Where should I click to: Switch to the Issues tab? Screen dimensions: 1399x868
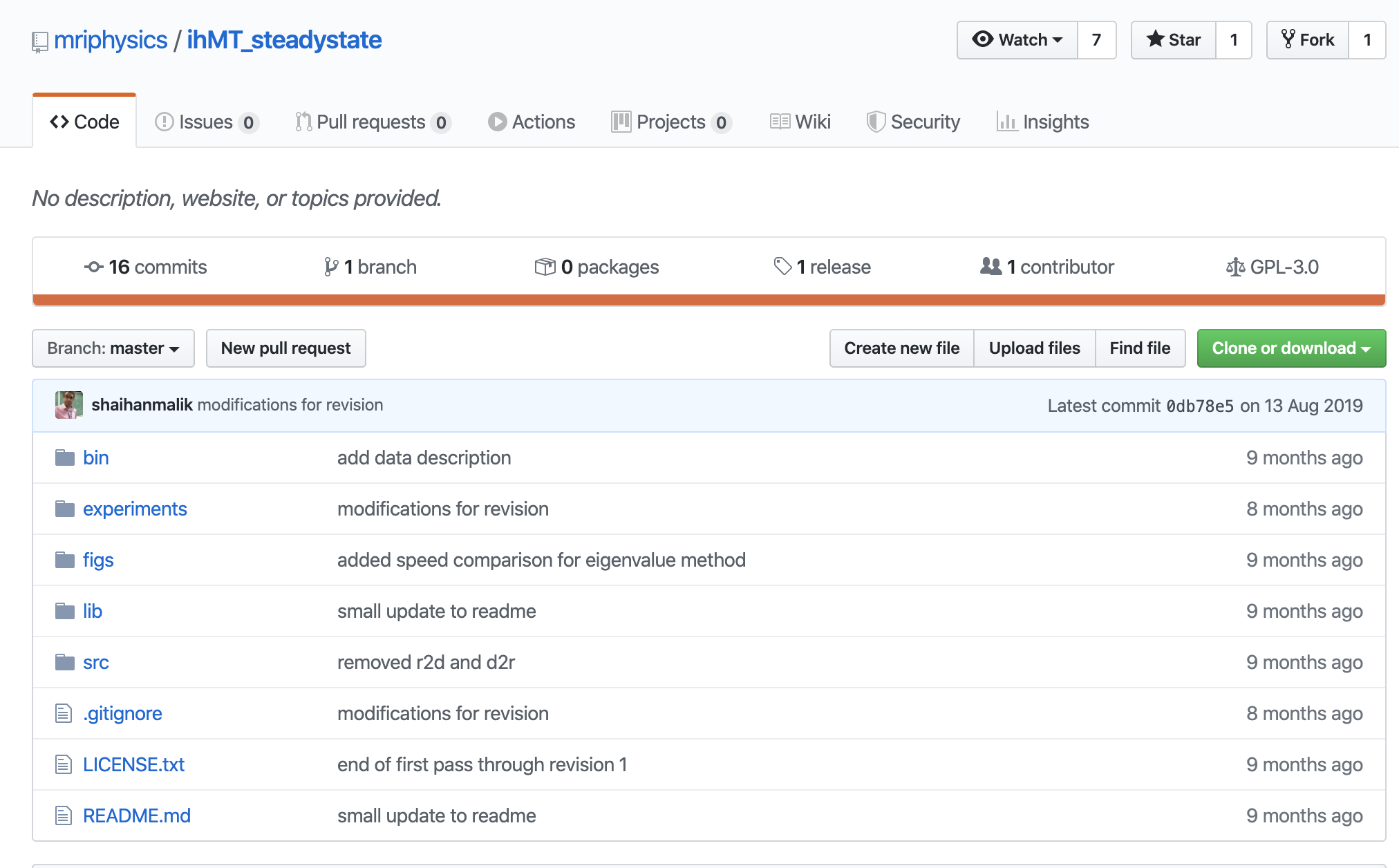coord(205,122)
